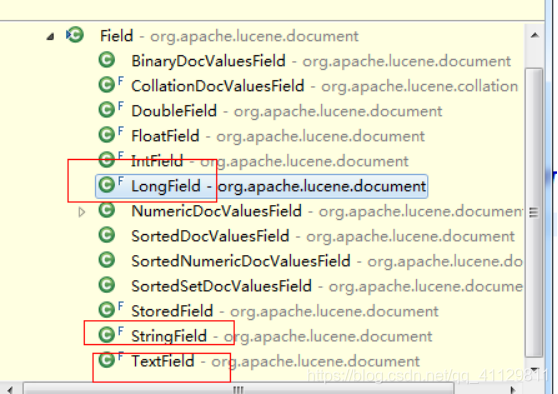
Task: Click the LongField class icon
Action: coord(107,185)
